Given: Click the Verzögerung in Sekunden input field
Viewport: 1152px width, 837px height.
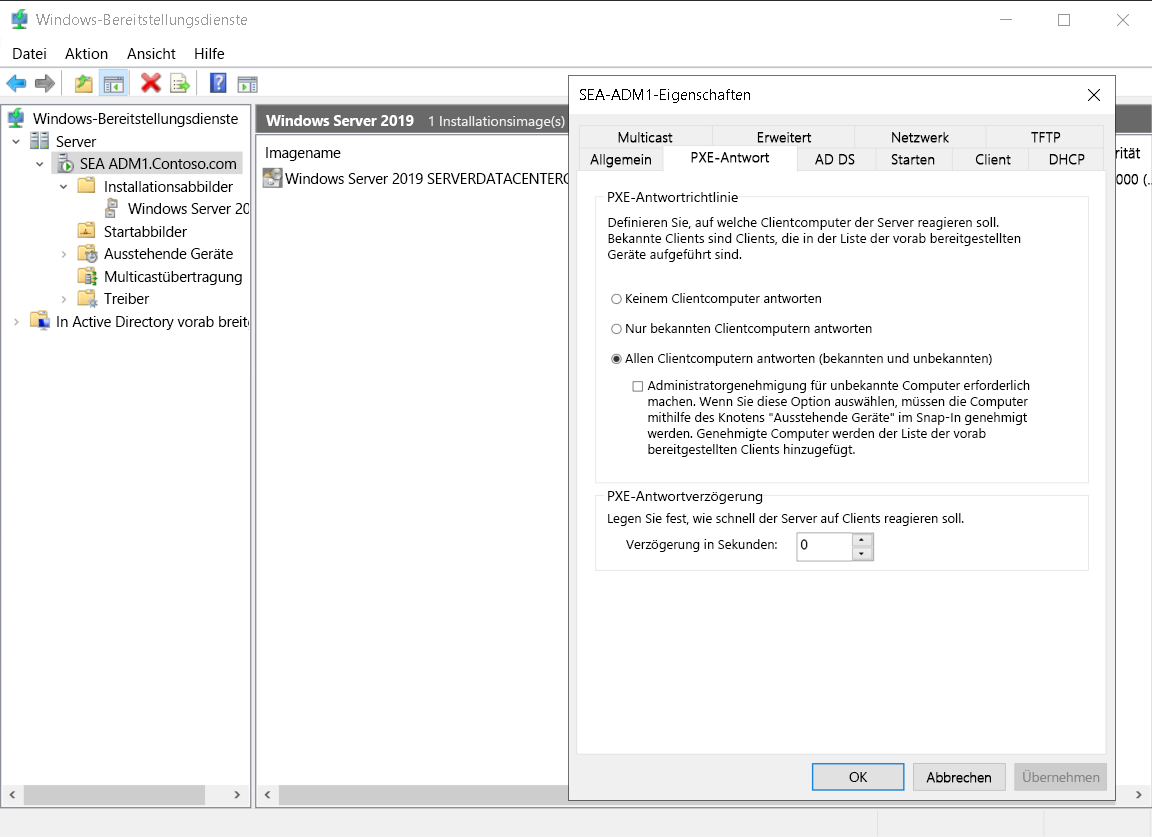Looking at the screenshot, I should point(824,547).
